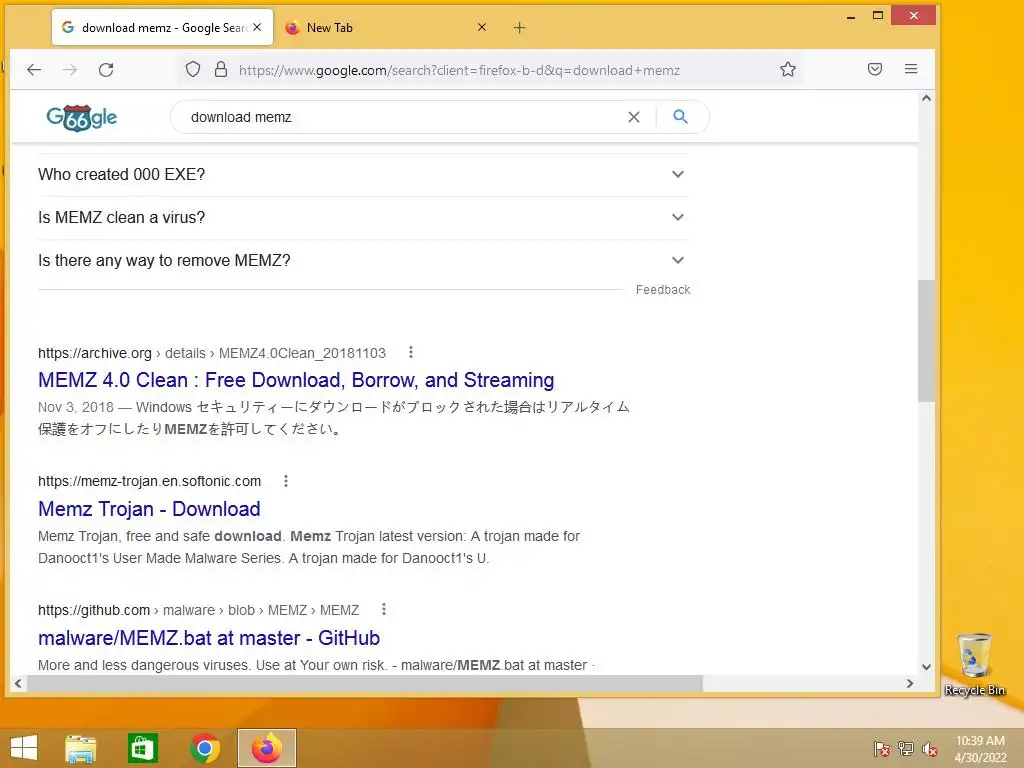Bookmark this page with the star
This screenshot has height=768, width=1024.
point(788,69)
